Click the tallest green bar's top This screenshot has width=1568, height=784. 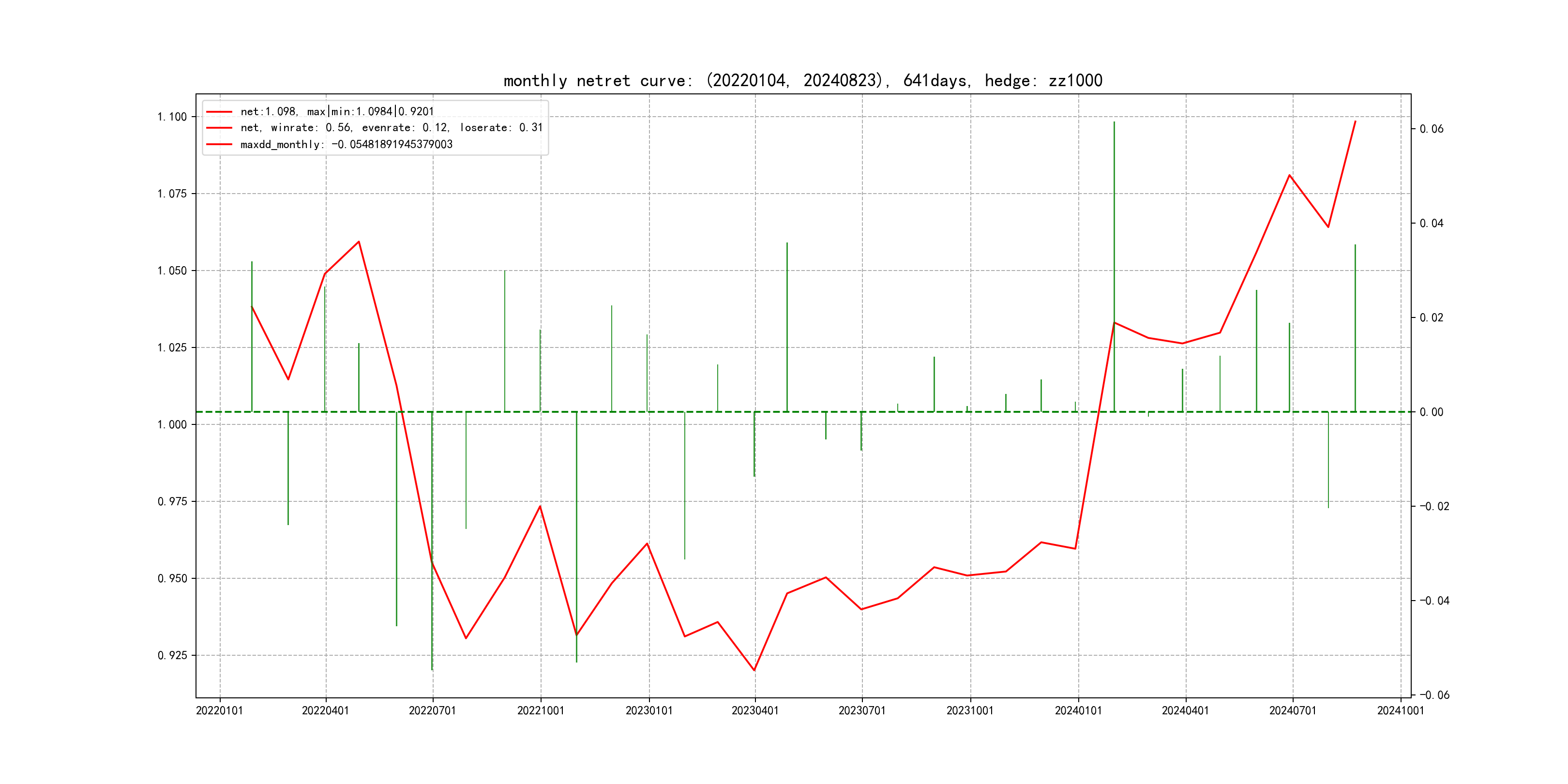click(1114, 123)
